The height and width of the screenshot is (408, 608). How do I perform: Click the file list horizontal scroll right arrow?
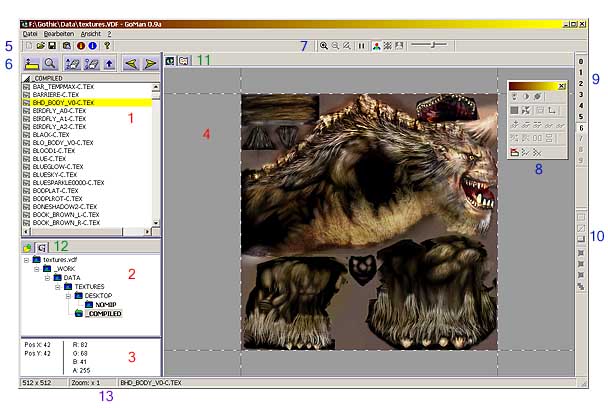click(147, 232)
